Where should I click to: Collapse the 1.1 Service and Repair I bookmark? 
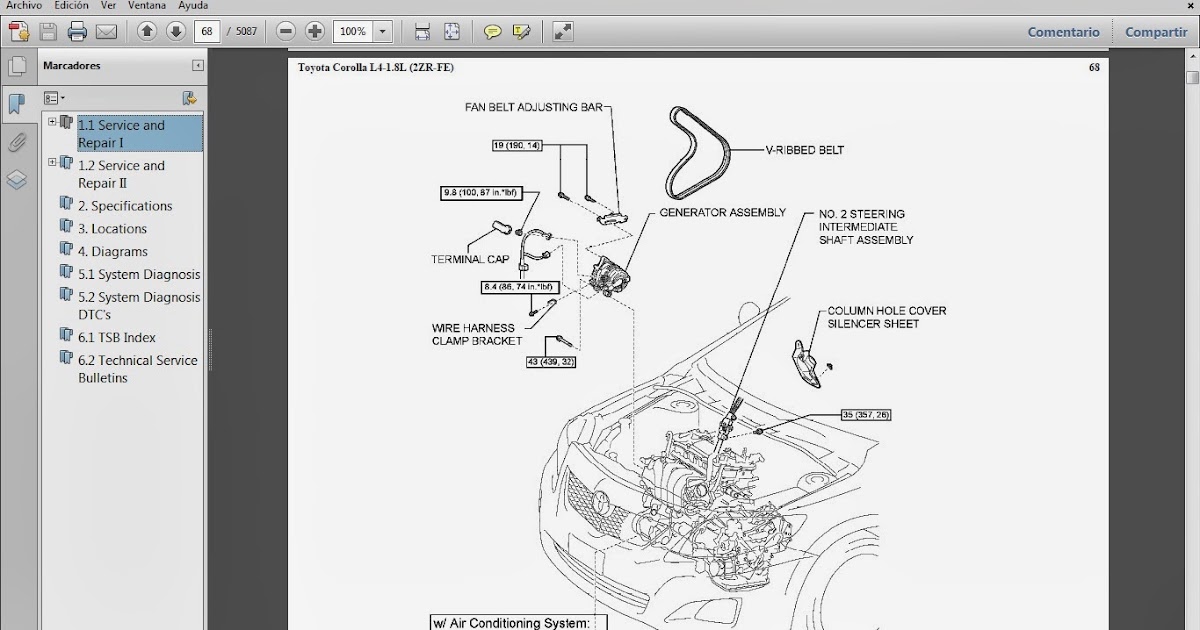pos(52,123)
